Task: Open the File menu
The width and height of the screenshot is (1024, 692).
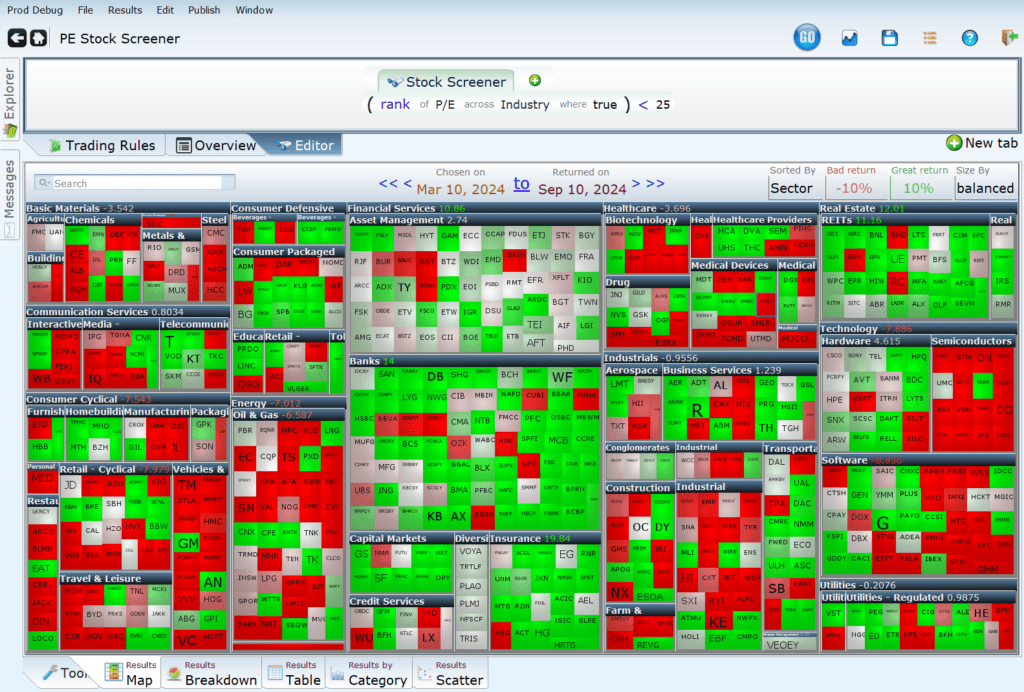Action: [85, 10]
